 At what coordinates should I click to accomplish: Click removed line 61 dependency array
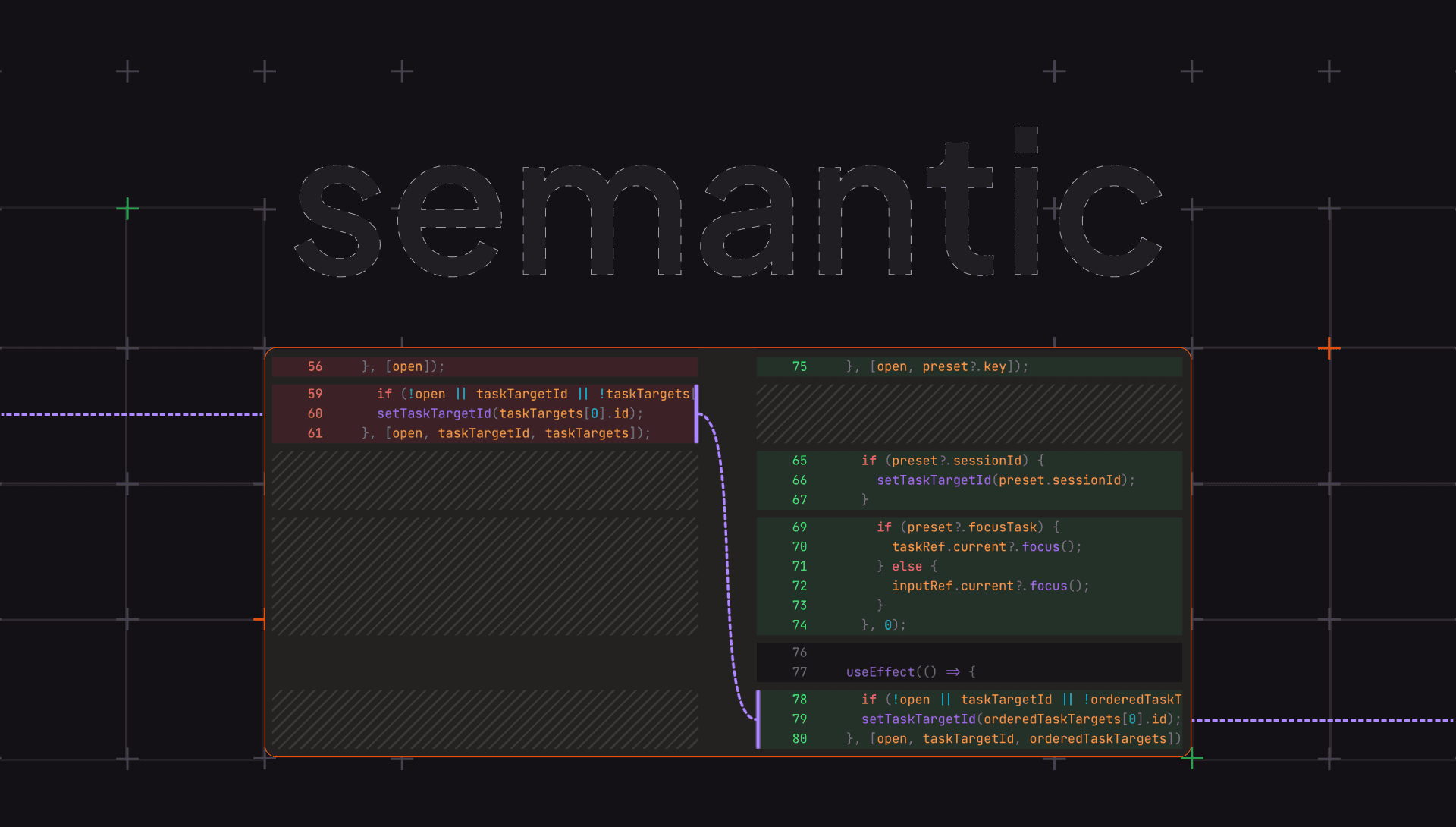[x=506, y=433]
